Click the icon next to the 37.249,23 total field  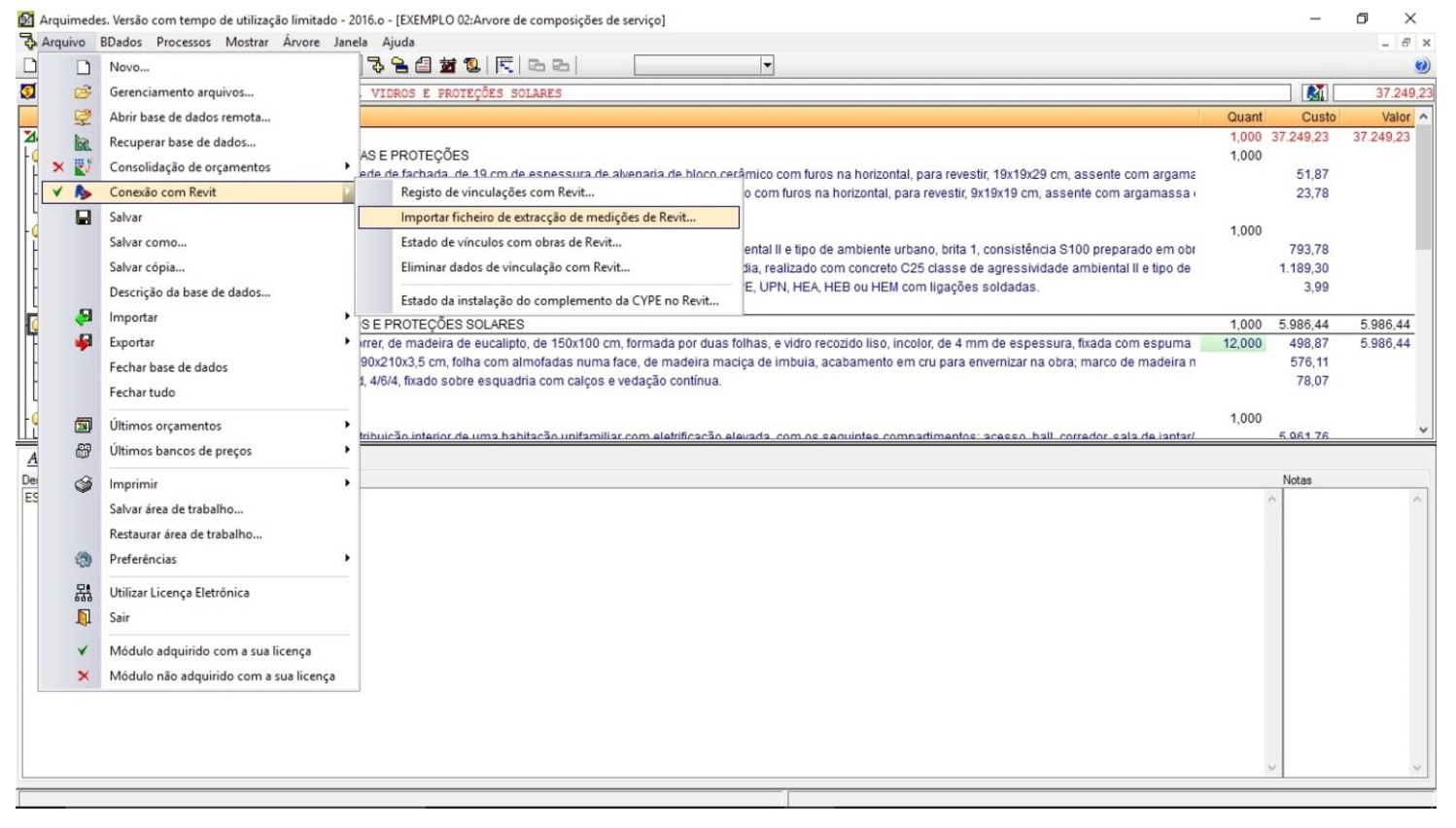click(x=1315, y=93)
